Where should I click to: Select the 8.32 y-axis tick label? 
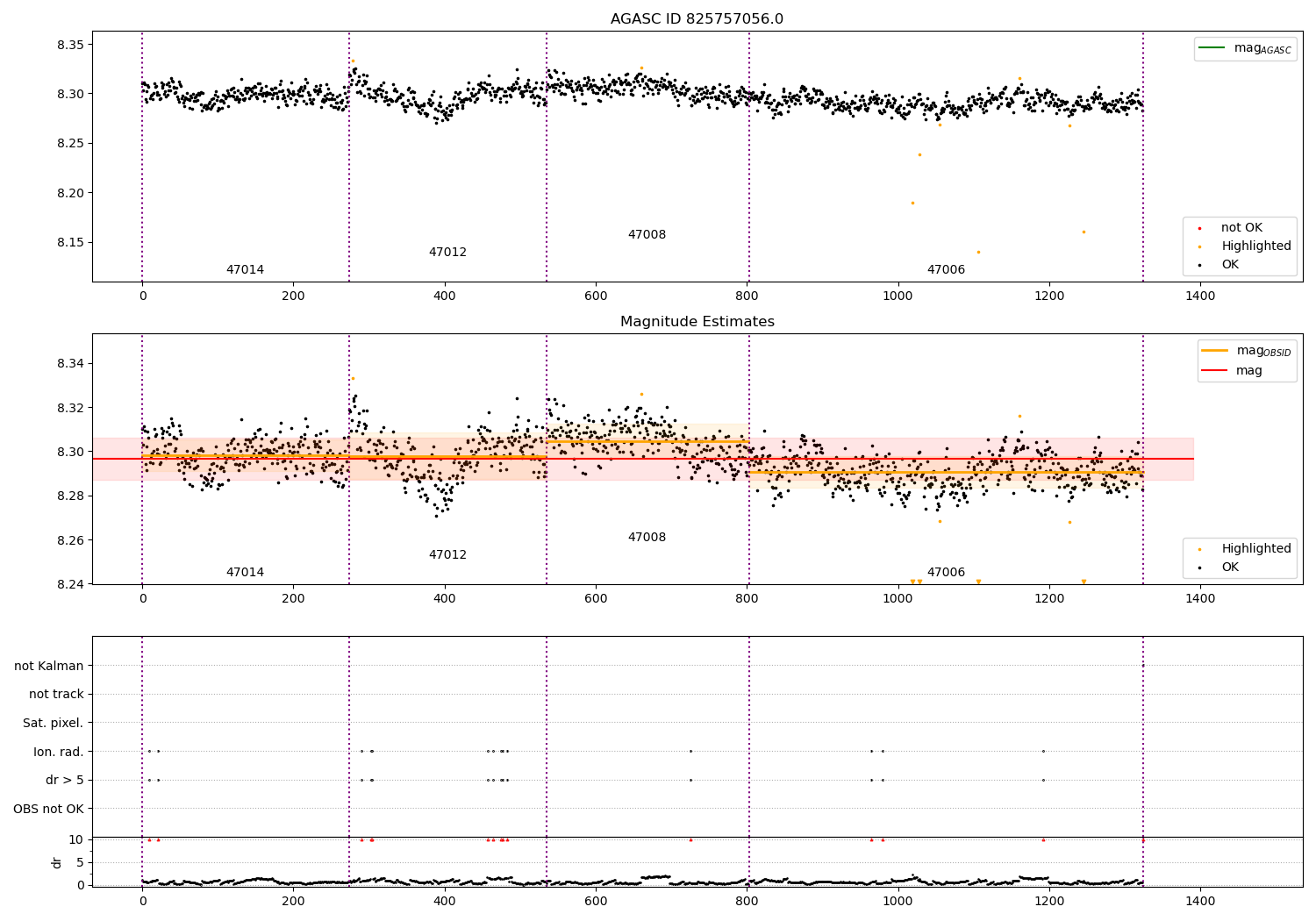pyautogui.click(x=69, y=408)
